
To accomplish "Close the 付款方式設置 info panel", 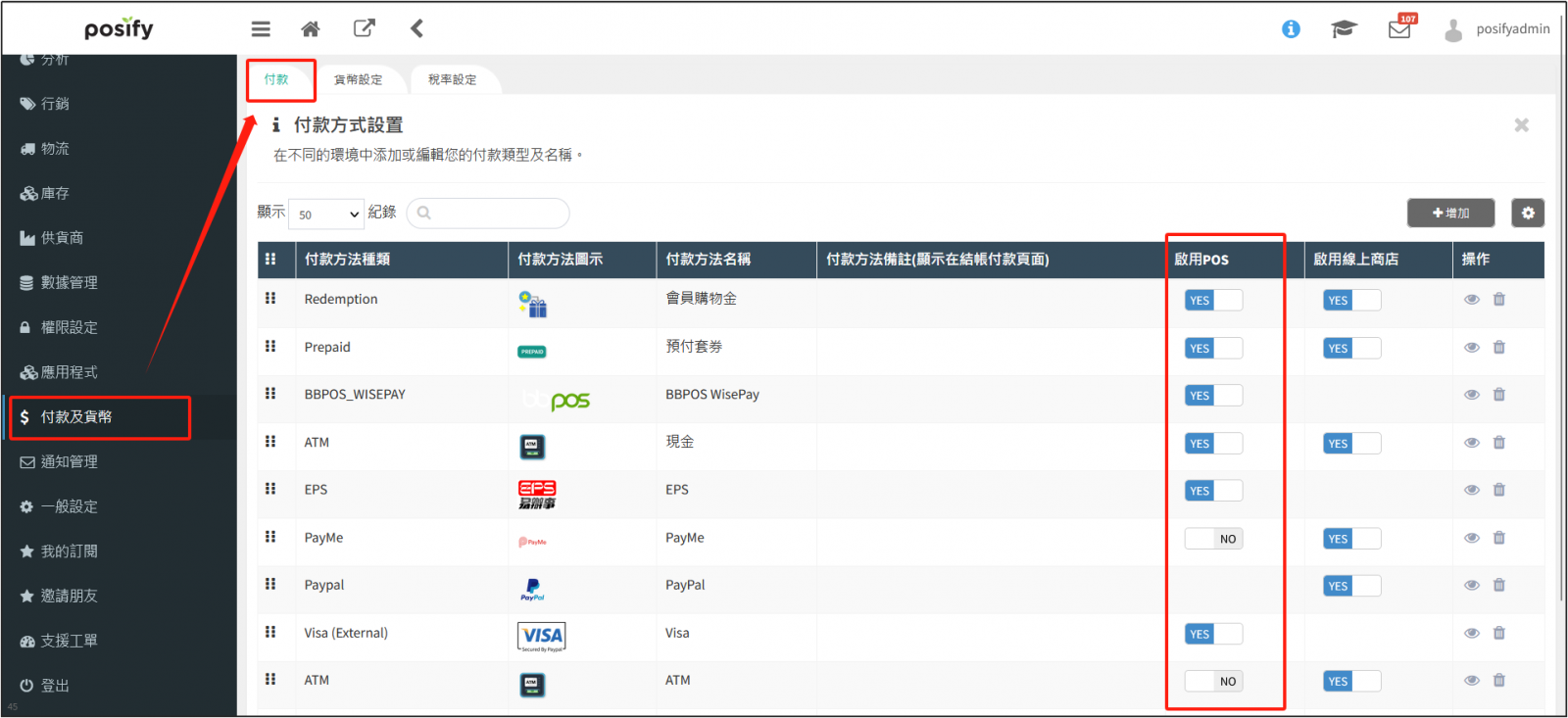I will pos(1521,125).
